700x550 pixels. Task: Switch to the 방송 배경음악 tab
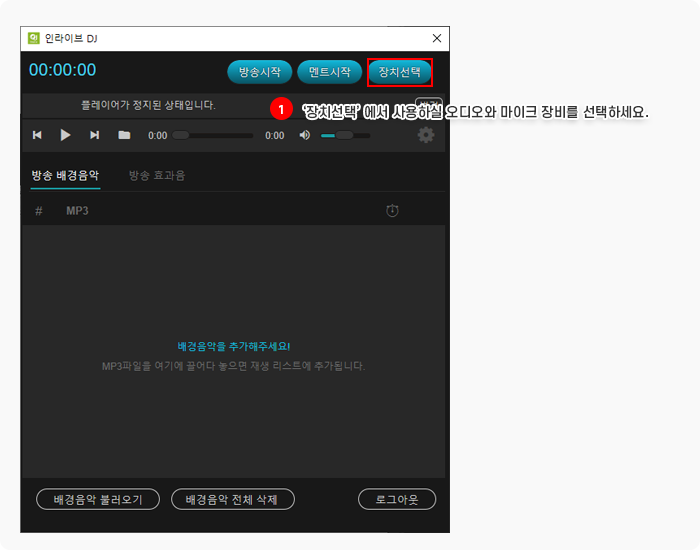[65, 175]
